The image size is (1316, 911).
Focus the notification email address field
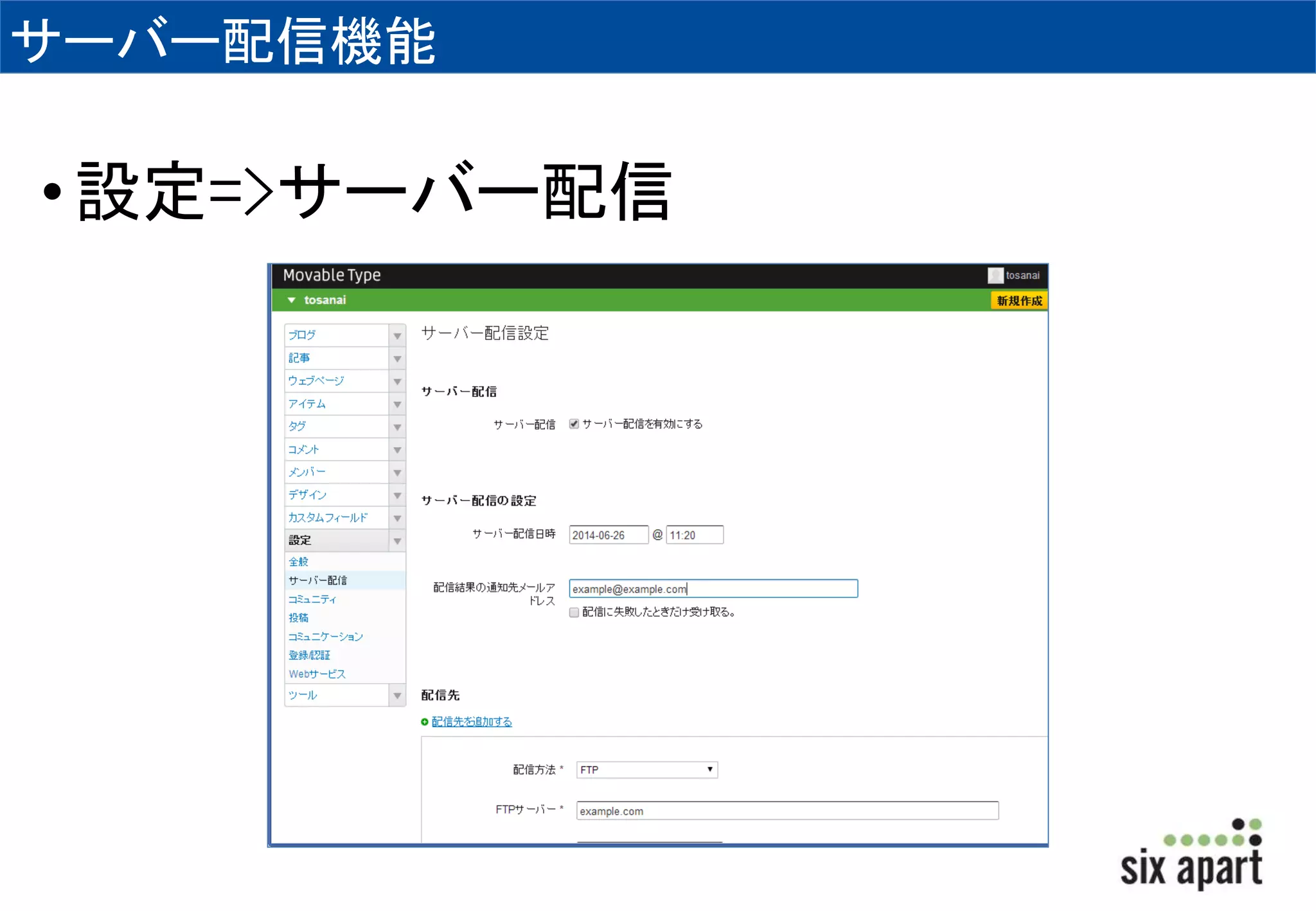tap(713, 589)
